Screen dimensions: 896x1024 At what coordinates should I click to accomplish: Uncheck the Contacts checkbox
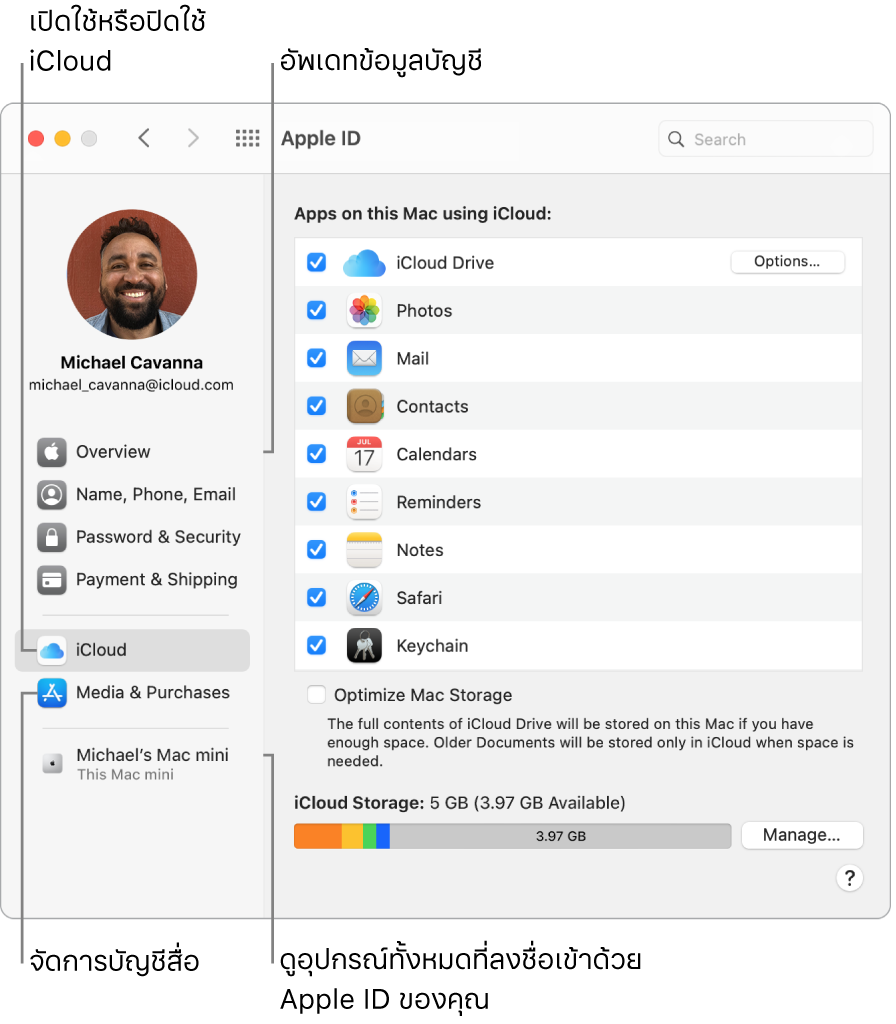(x=317, y=406)
